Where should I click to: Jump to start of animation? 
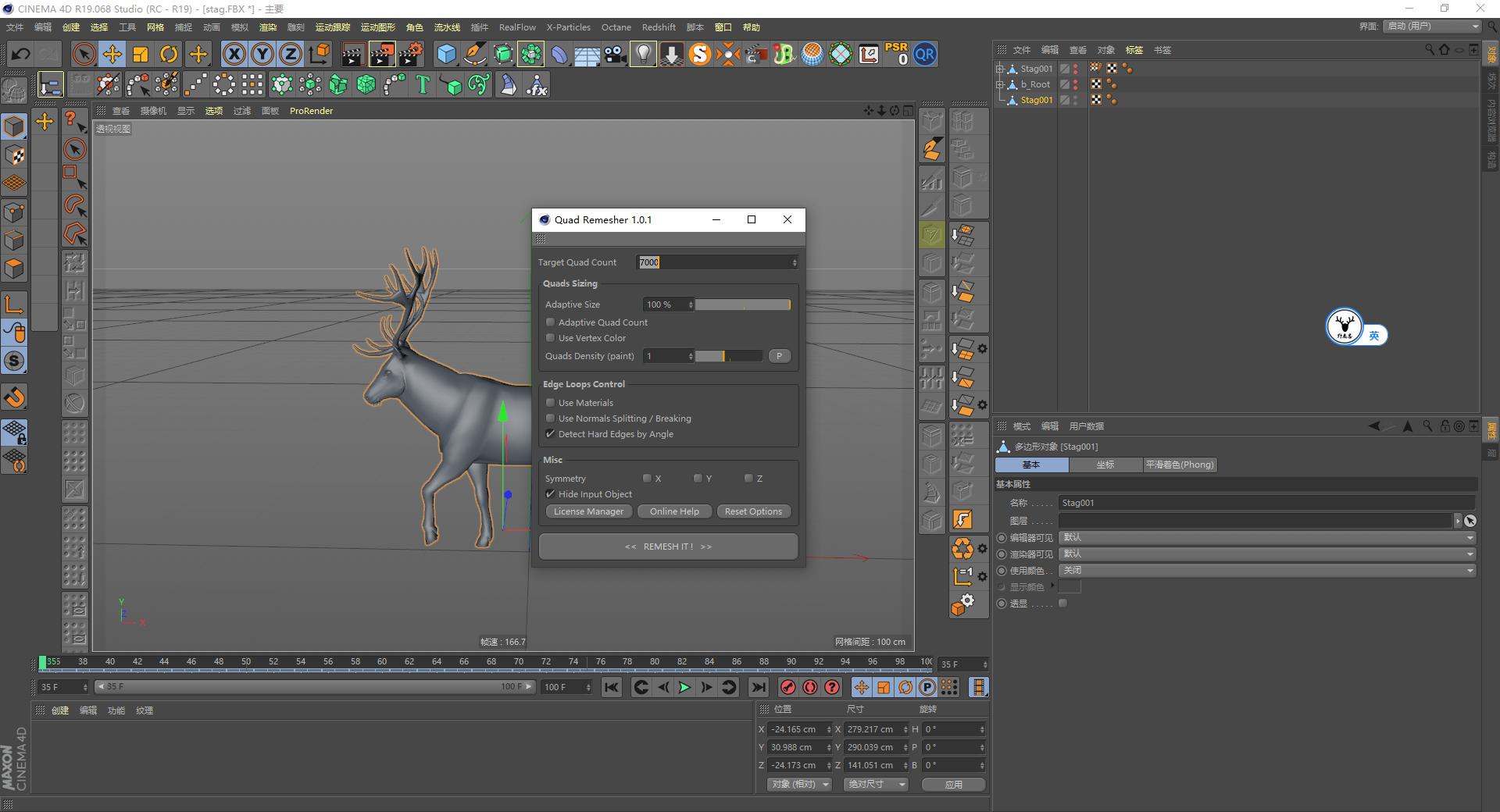(612, 687)
